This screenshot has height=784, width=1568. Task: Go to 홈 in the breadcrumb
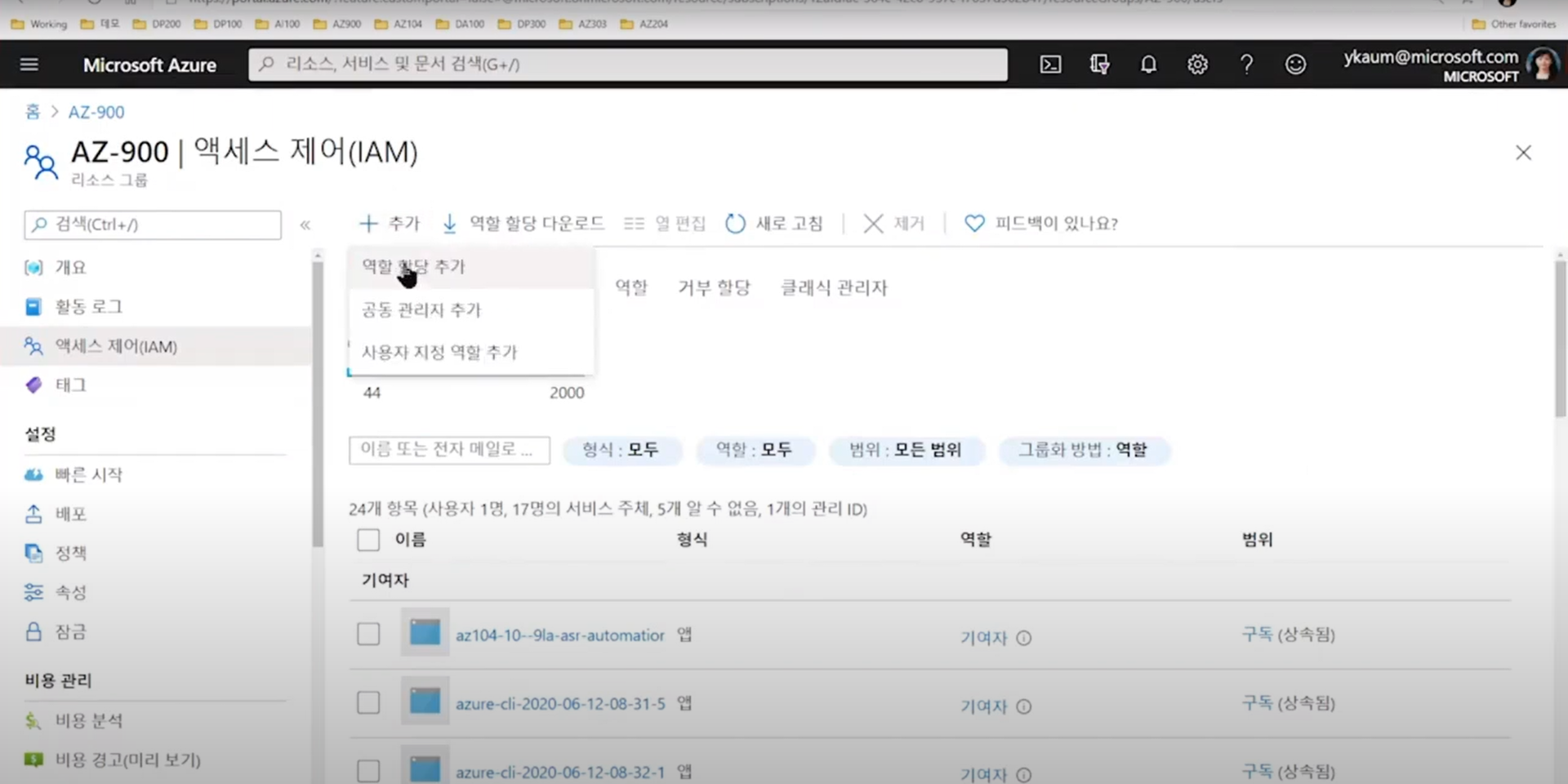(32, 112)
